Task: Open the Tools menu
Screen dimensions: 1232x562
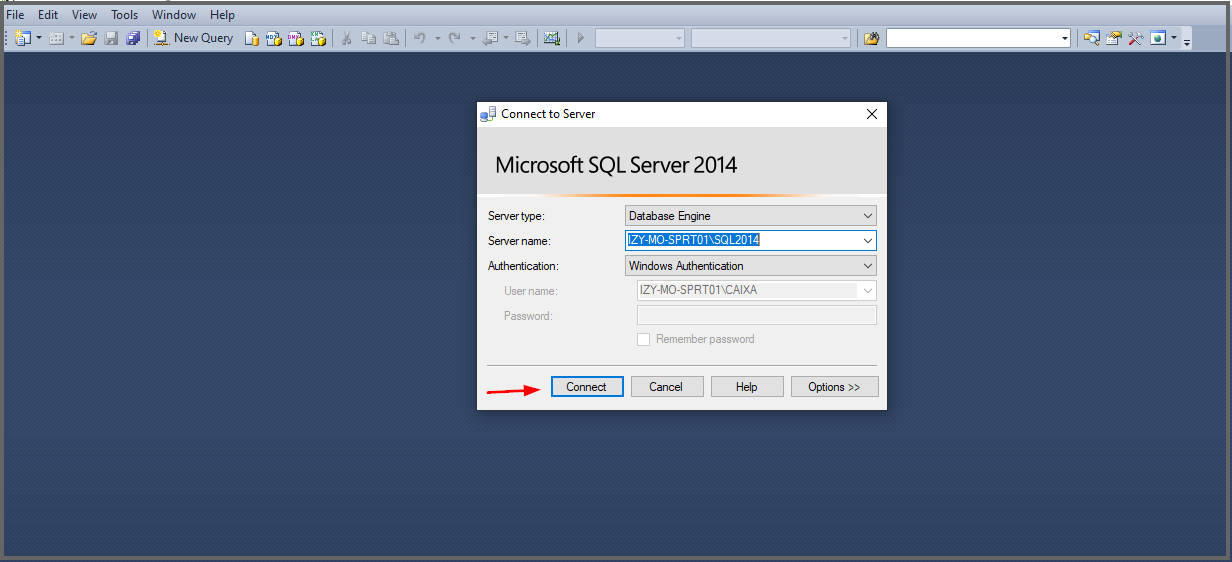Action: point(125,15)
